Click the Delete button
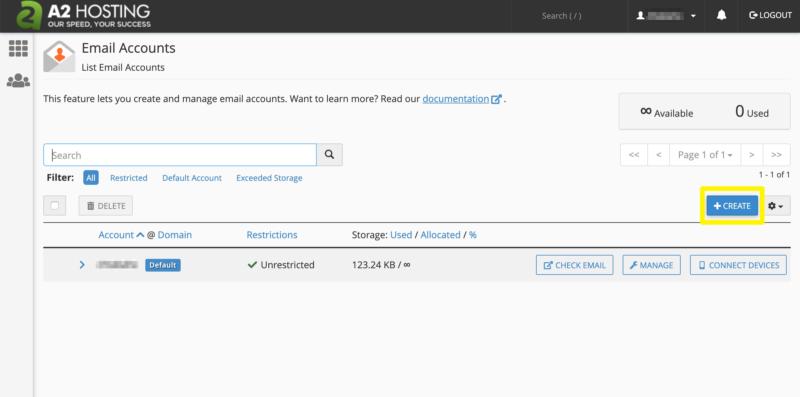The height and width of the screenshot is (397, 800). (106, 206)
